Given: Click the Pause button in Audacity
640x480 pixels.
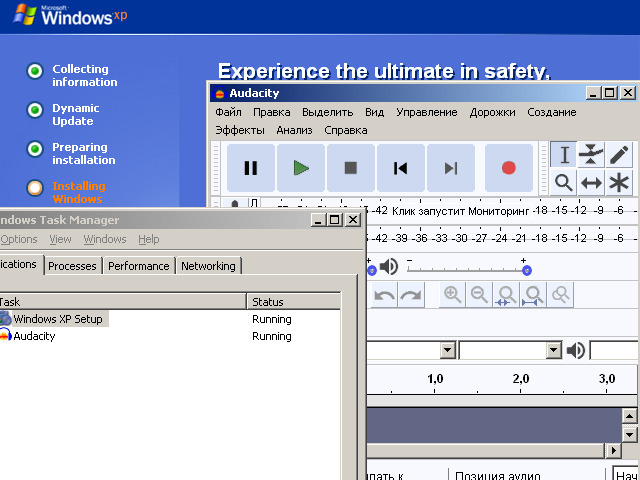Looking at the screenshot, I should (251, 168).
